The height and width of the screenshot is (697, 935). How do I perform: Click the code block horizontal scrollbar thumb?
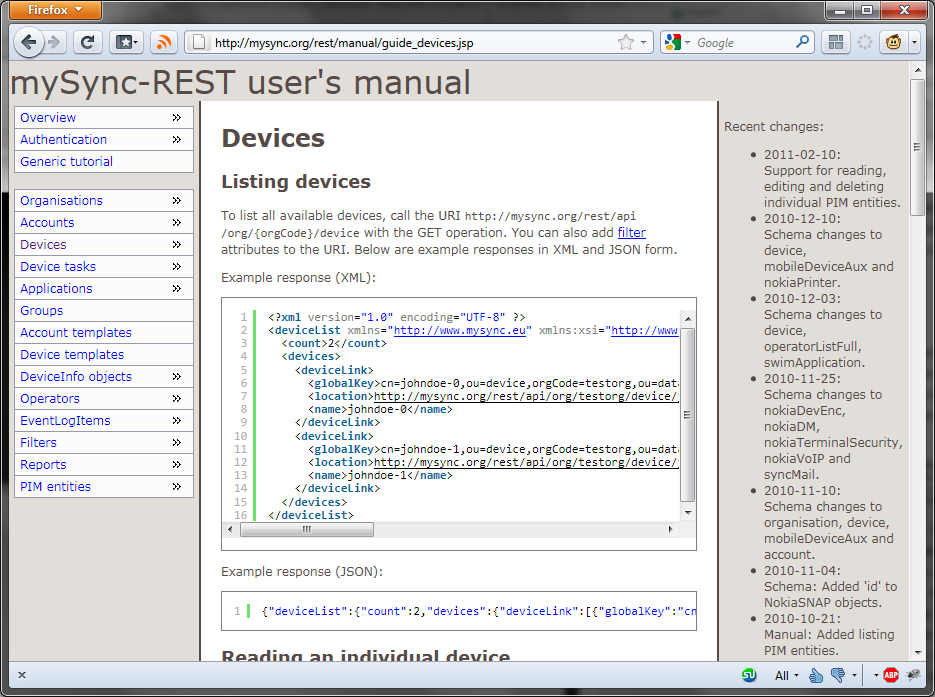pos(306,529)
